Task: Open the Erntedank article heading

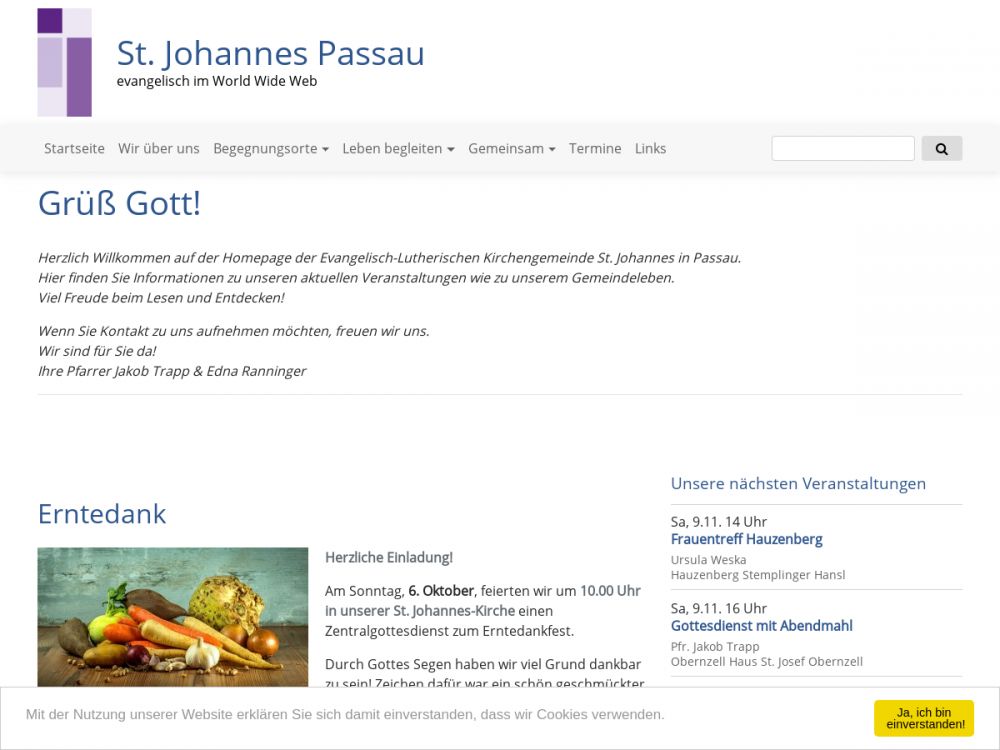Action: point(102,514)
